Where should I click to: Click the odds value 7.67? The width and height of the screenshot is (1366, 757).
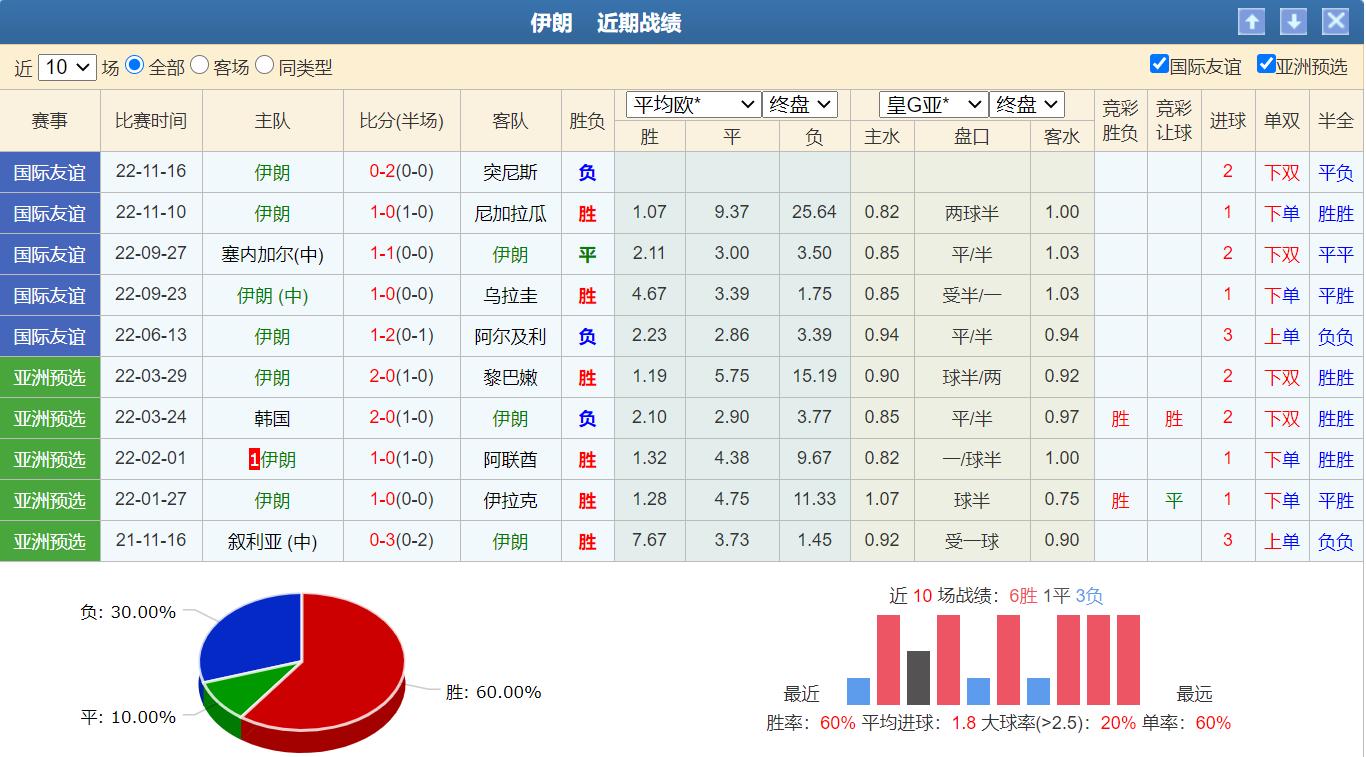650,540
